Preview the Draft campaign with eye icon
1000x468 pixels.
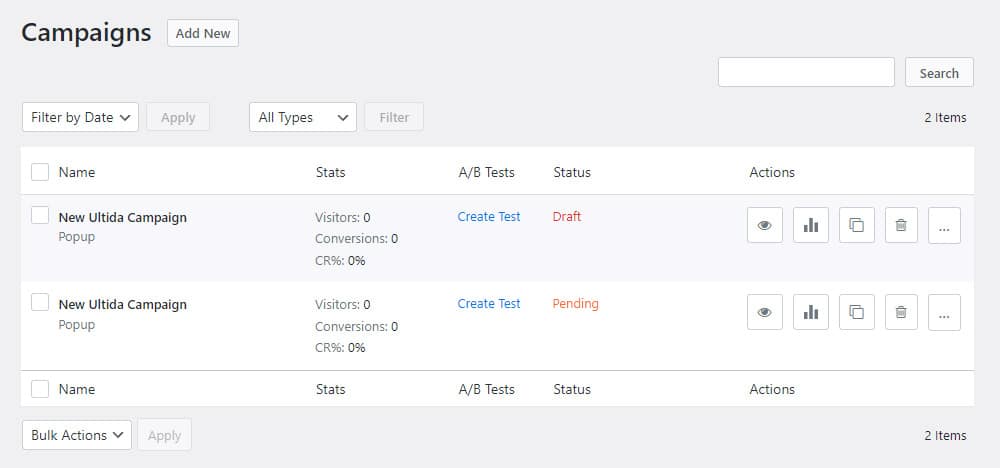point(765,225)
